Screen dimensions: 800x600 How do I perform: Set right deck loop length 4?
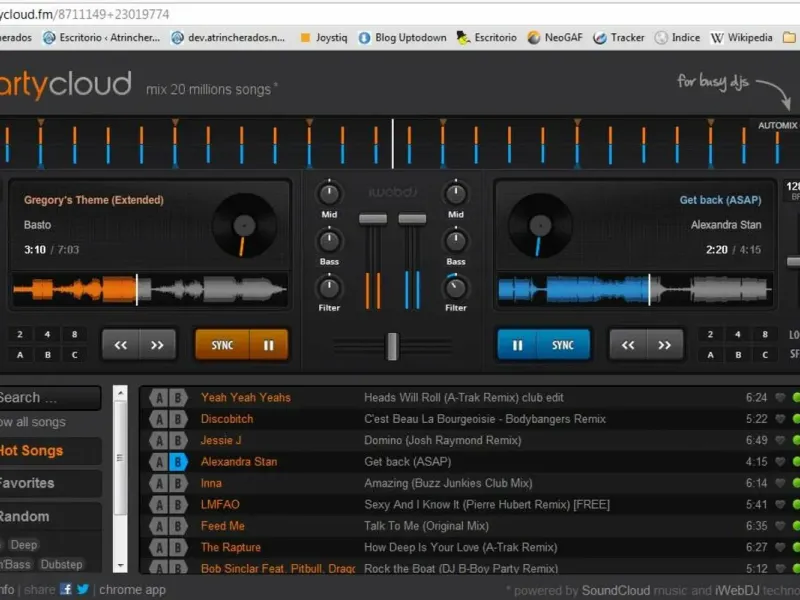coord(738,334)
